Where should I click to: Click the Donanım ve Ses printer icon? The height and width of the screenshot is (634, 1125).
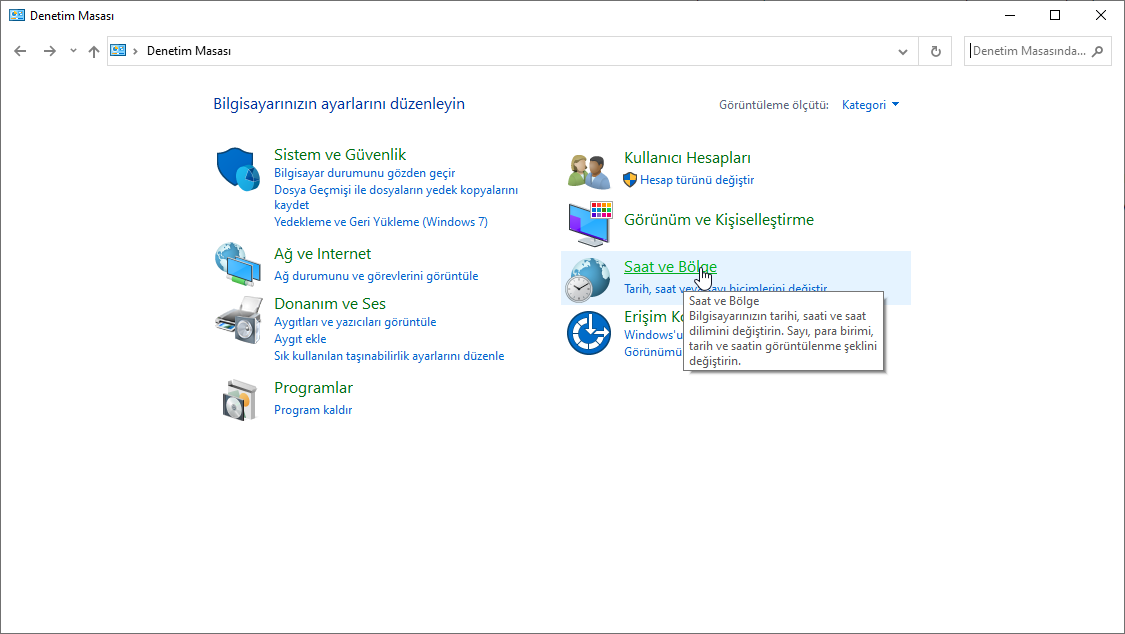point(238,319)
